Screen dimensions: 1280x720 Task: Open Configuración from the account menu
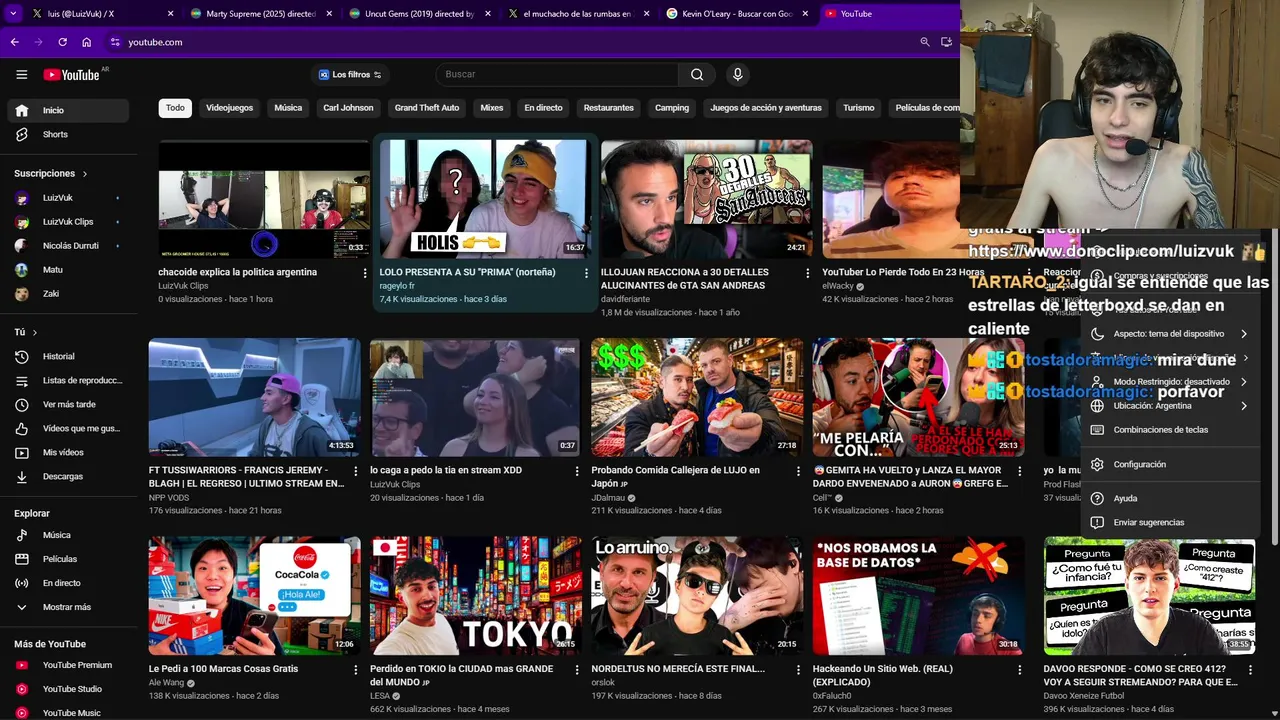[1169, 464]
